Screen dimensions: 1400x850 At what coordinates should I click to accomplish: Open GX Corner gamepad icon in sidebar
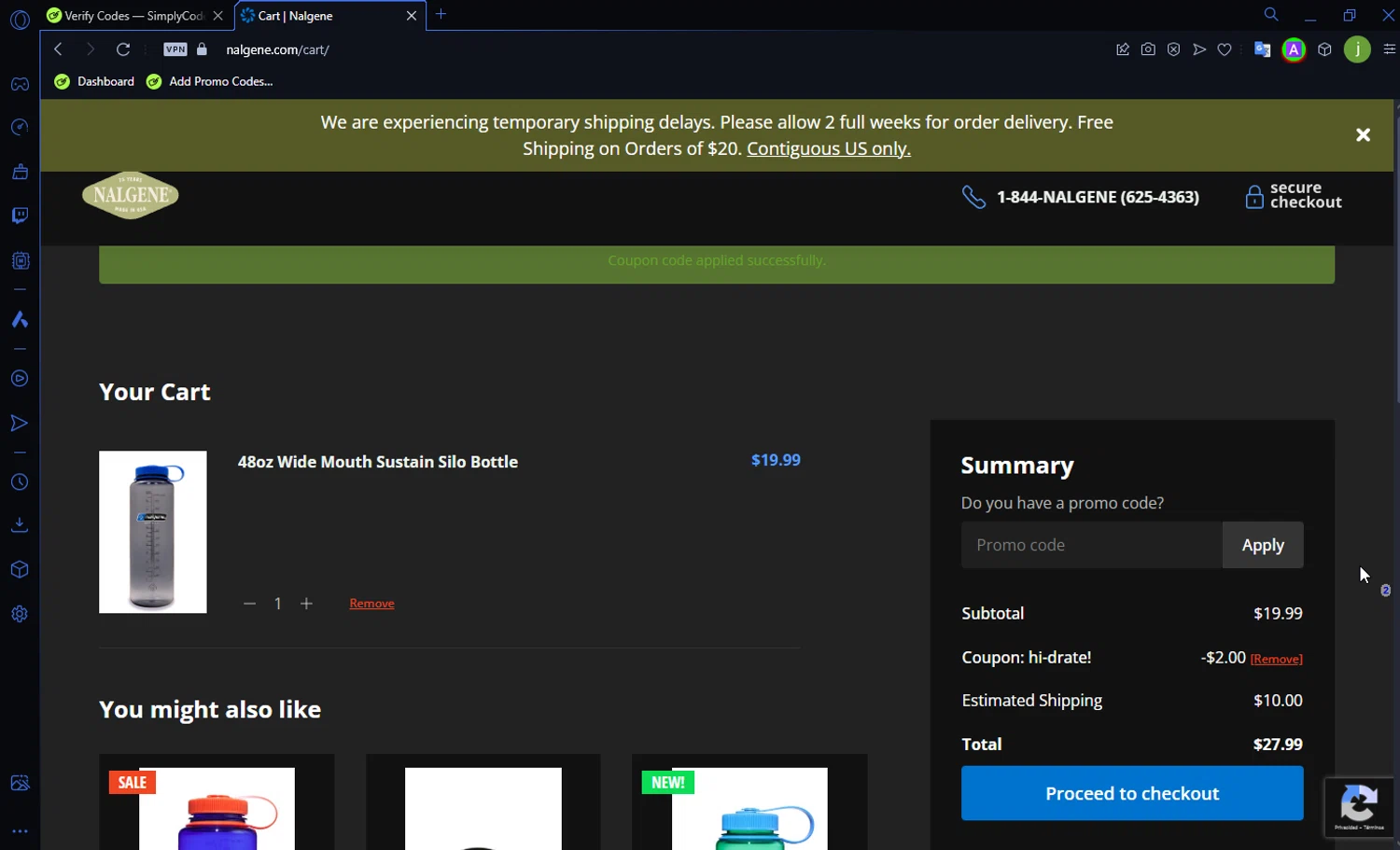click(x=20, y=84)
